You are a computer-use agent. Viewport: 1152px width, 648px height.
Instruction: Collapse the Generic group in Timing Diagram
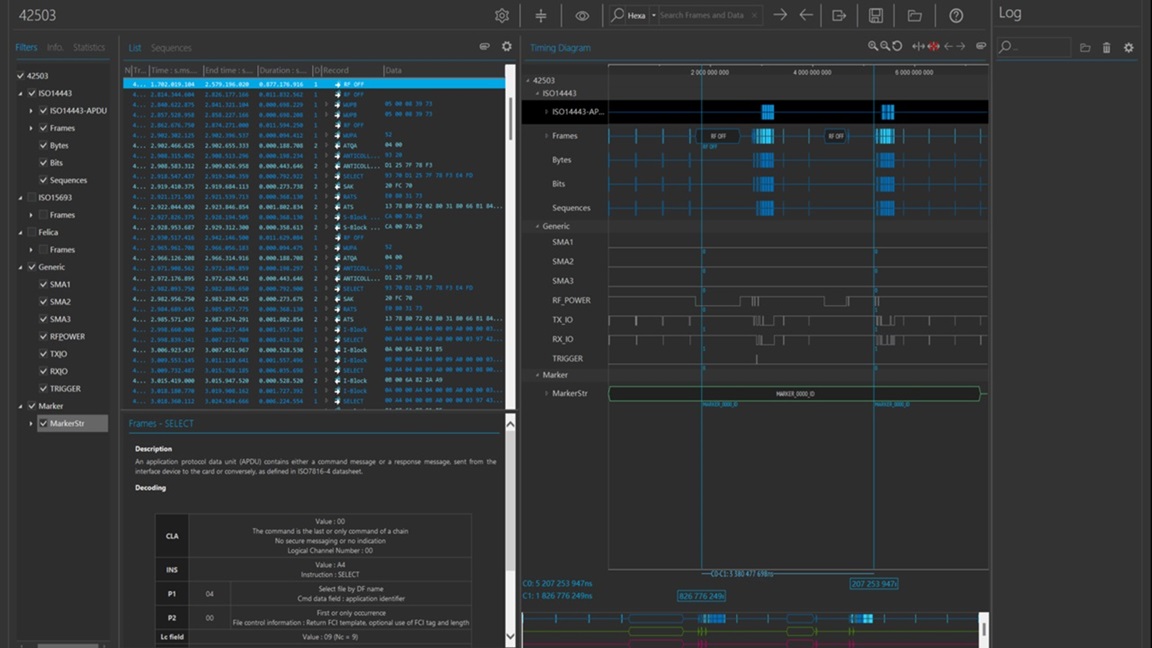point(537,226)
